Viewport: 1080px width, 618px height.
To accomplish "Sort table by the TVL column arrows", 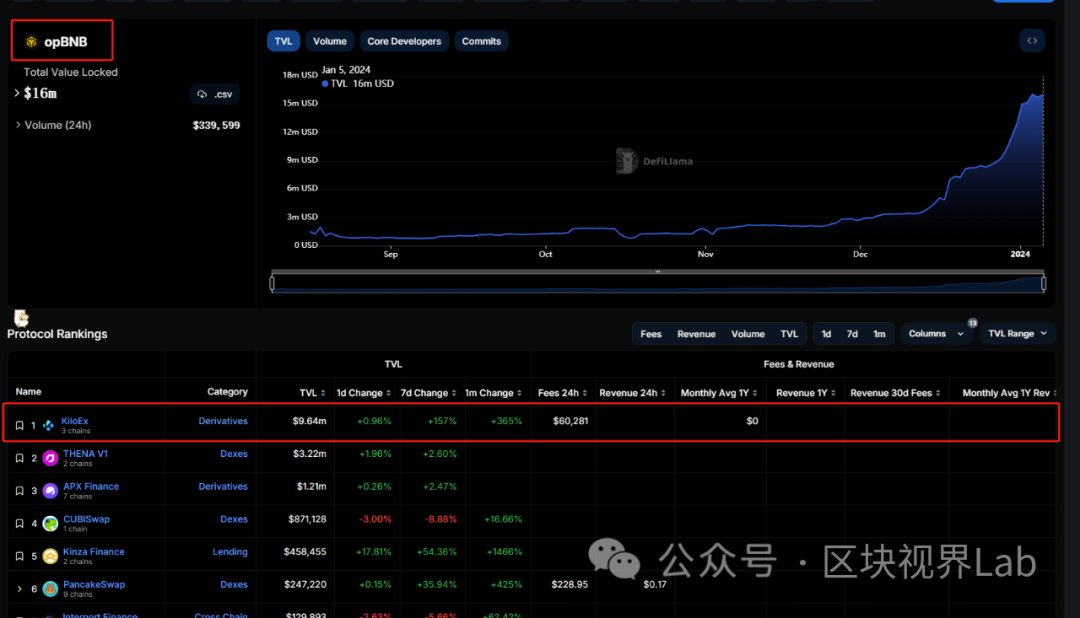I will coord(323,393).
